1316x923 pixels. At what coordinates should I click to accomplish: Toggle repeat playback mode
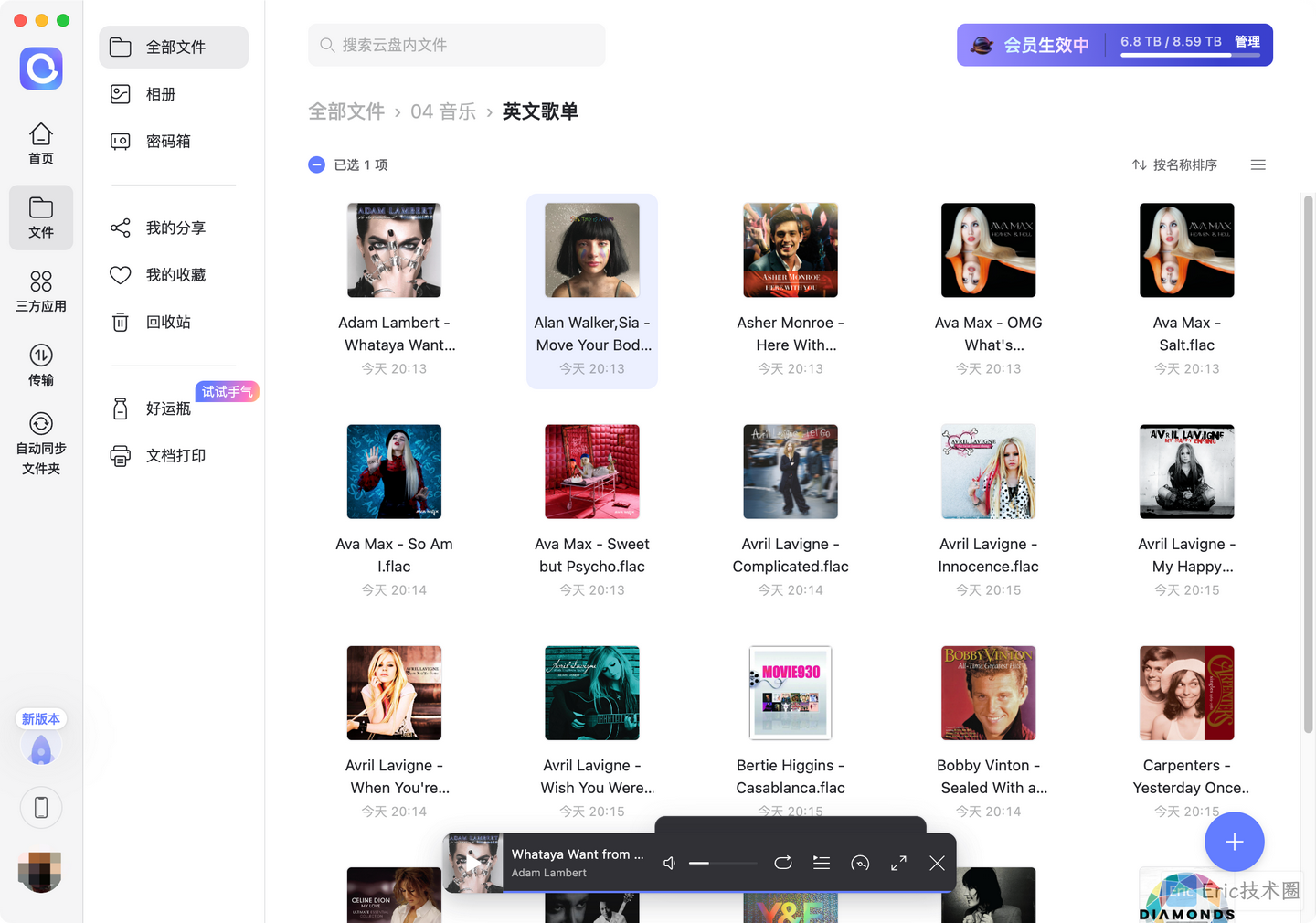pyautogui.click(x=783, y=863)
